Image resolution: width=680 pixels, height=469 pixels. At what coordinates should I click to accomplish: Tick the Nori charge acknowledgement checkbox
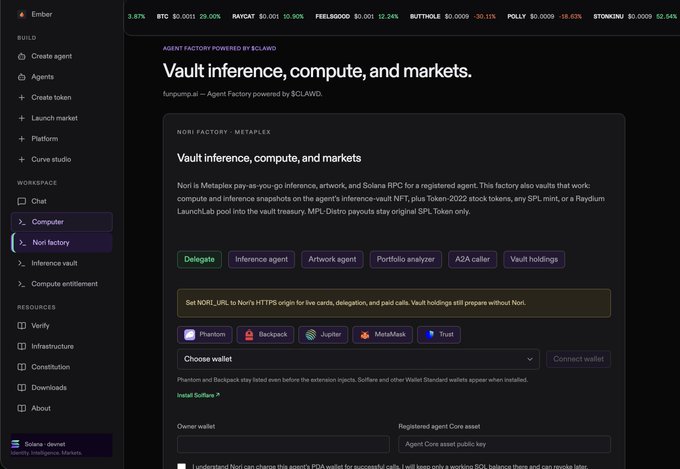tap(182, 466)
